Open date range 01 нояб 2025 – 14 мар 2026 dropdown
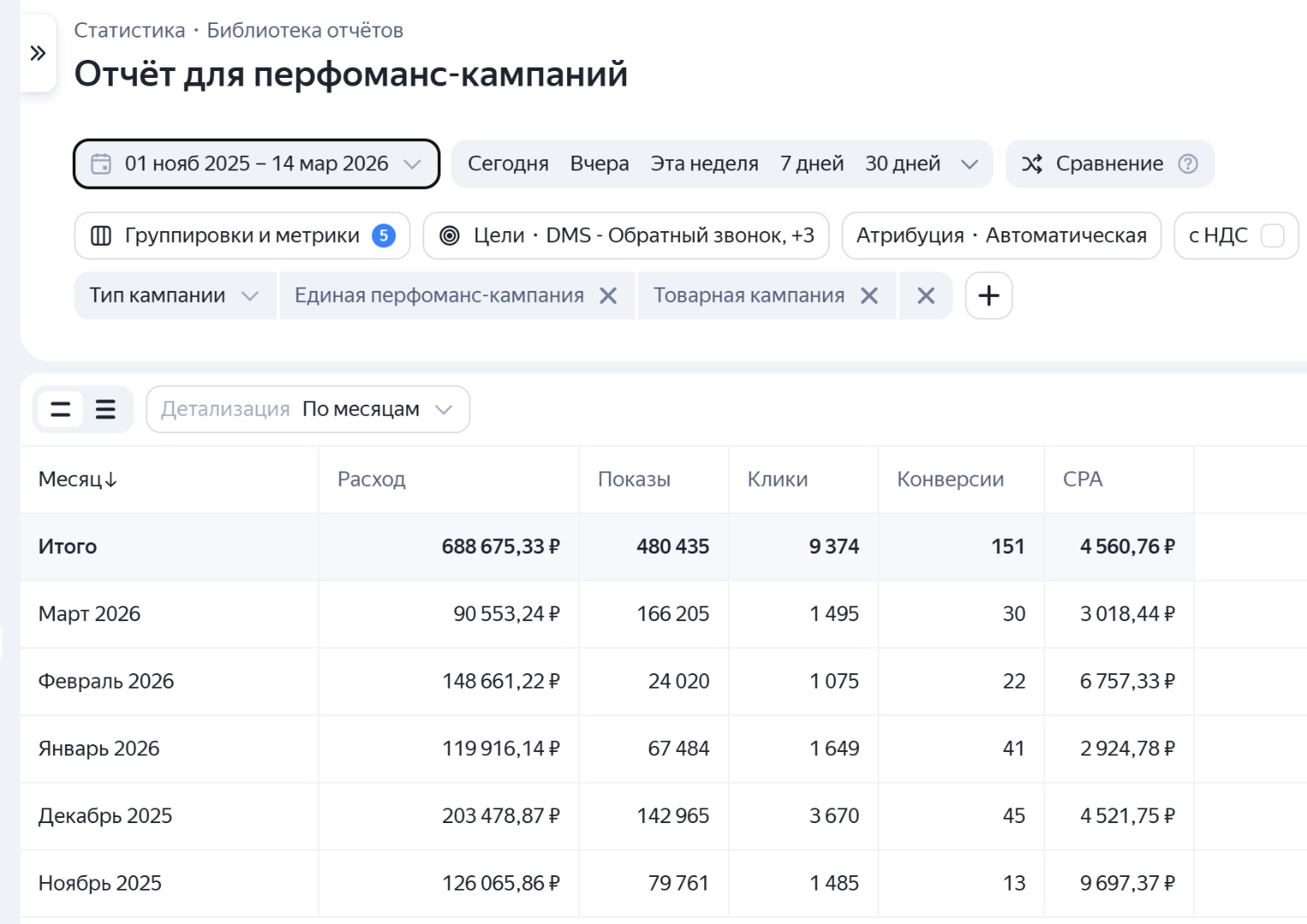This screenshot has width=1307, height=924. click(257, 163)
